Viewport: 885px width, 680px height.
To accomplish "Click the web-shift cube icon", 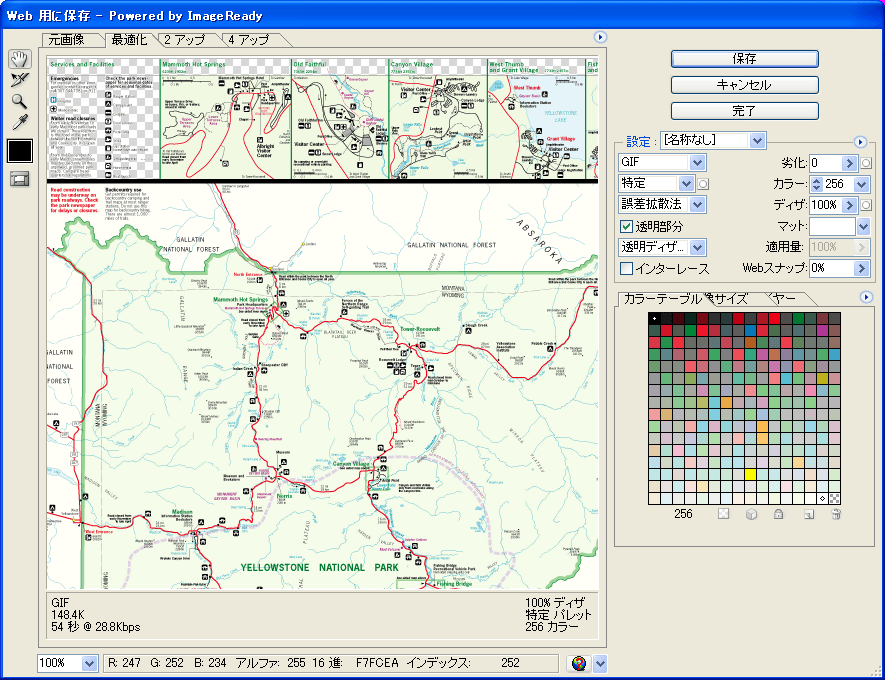I will coord(751,514).
